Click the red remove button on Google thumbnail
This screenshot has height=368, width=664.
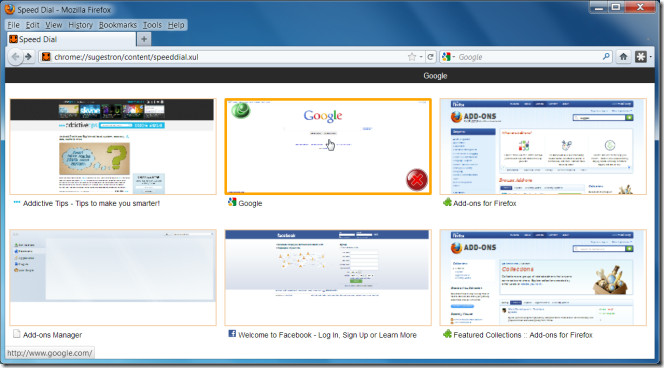[417, 180]
